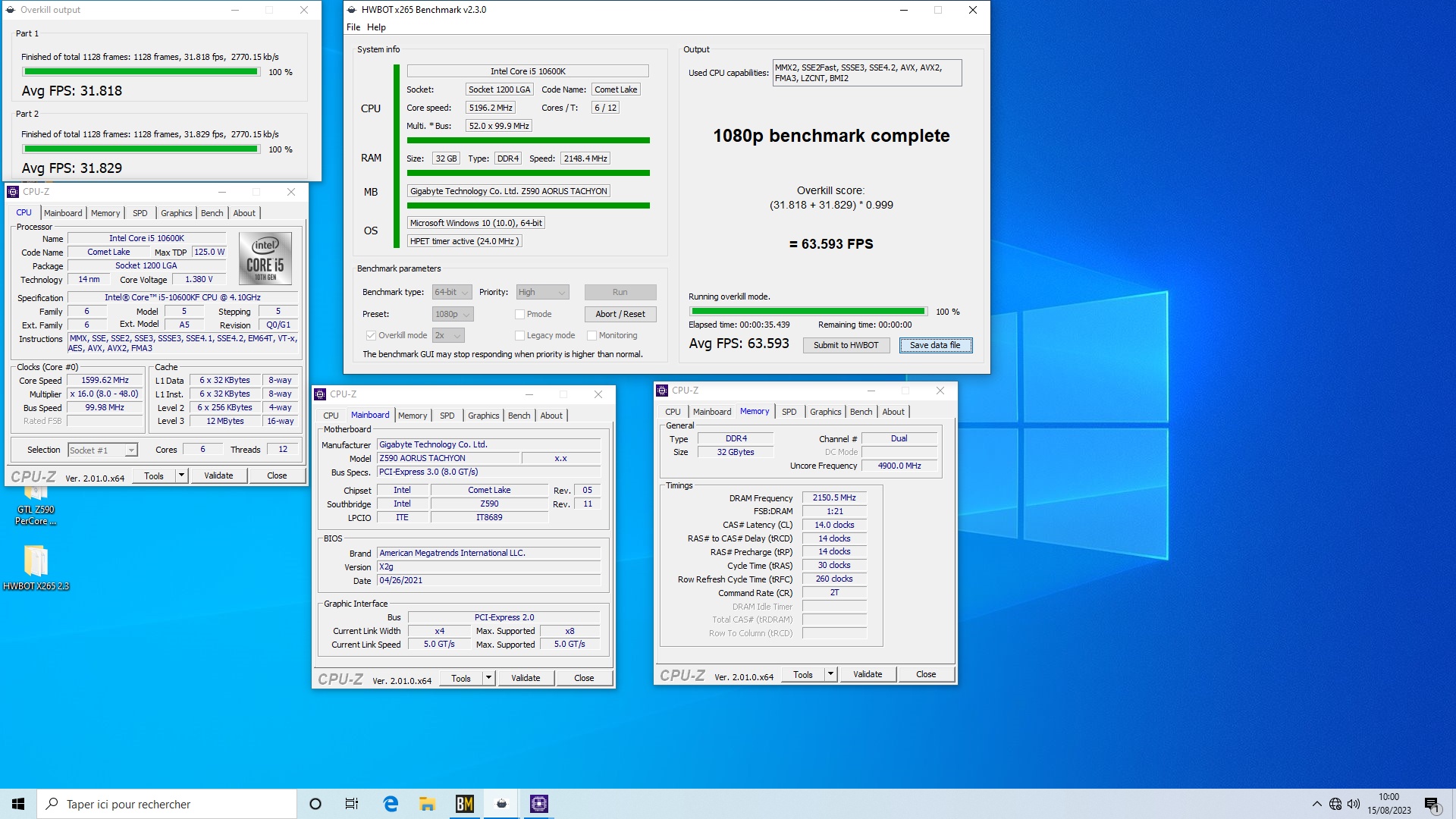Click the Overkill output window title icon
Screen dimensions: 1456x819
[x=11, y=10]
